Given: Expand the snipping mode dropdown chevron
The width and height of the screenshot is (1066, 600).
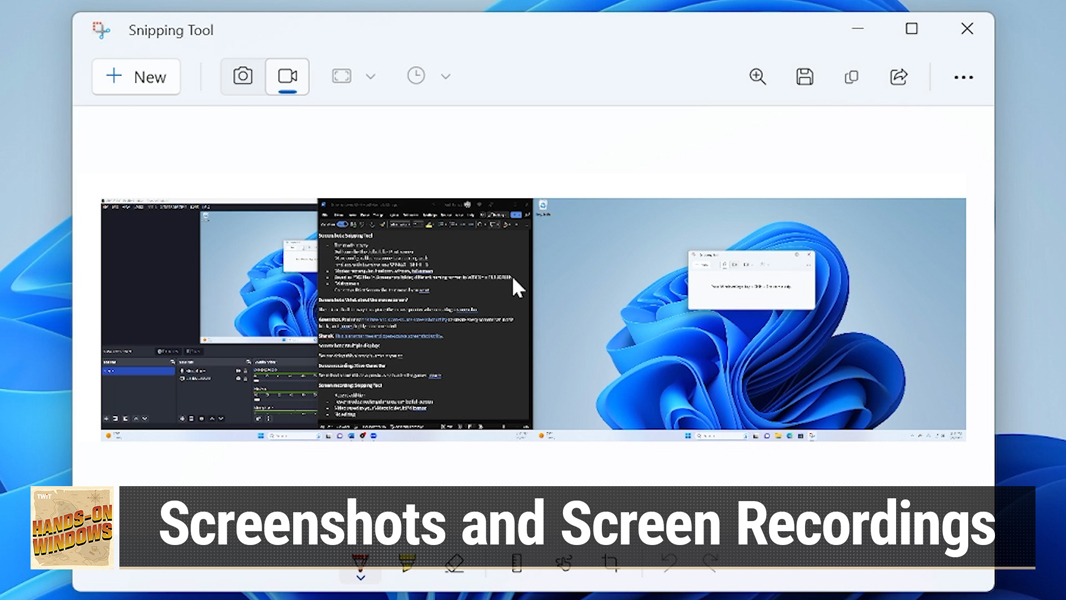Looking at the screenshot, I should click(371, 77).
